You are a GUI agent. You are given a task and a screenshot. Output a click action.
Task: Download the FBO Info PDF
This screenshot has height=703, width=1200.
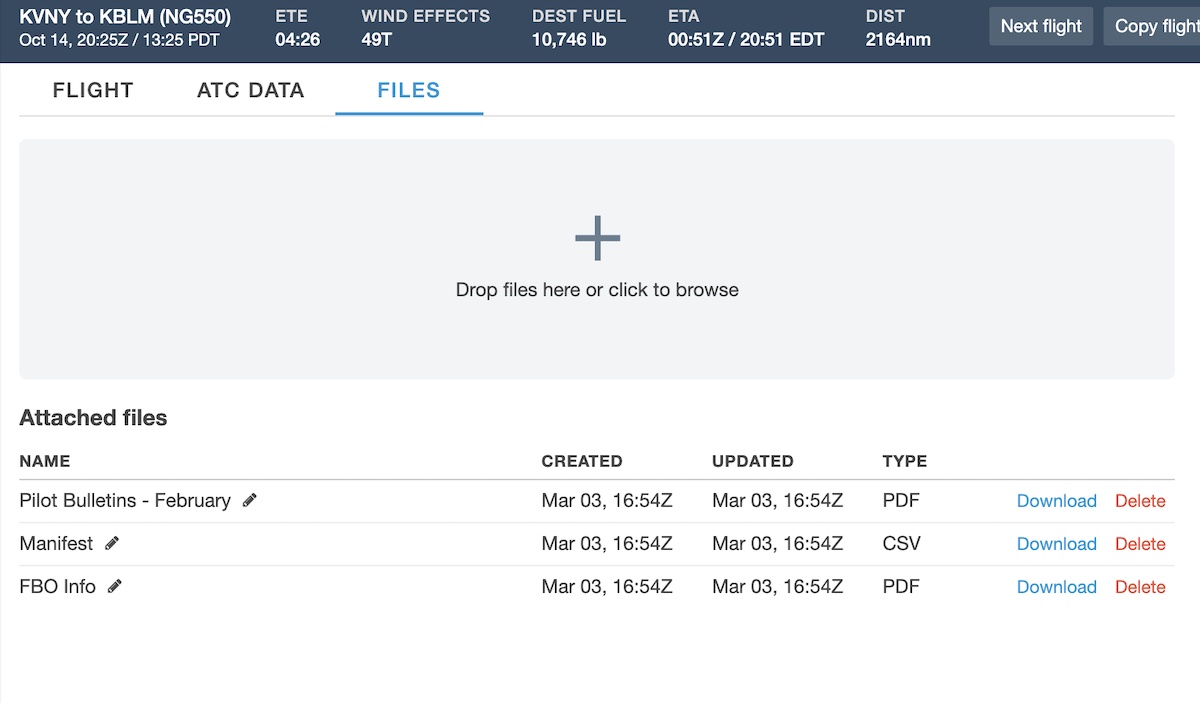(x=1056, y=587)
